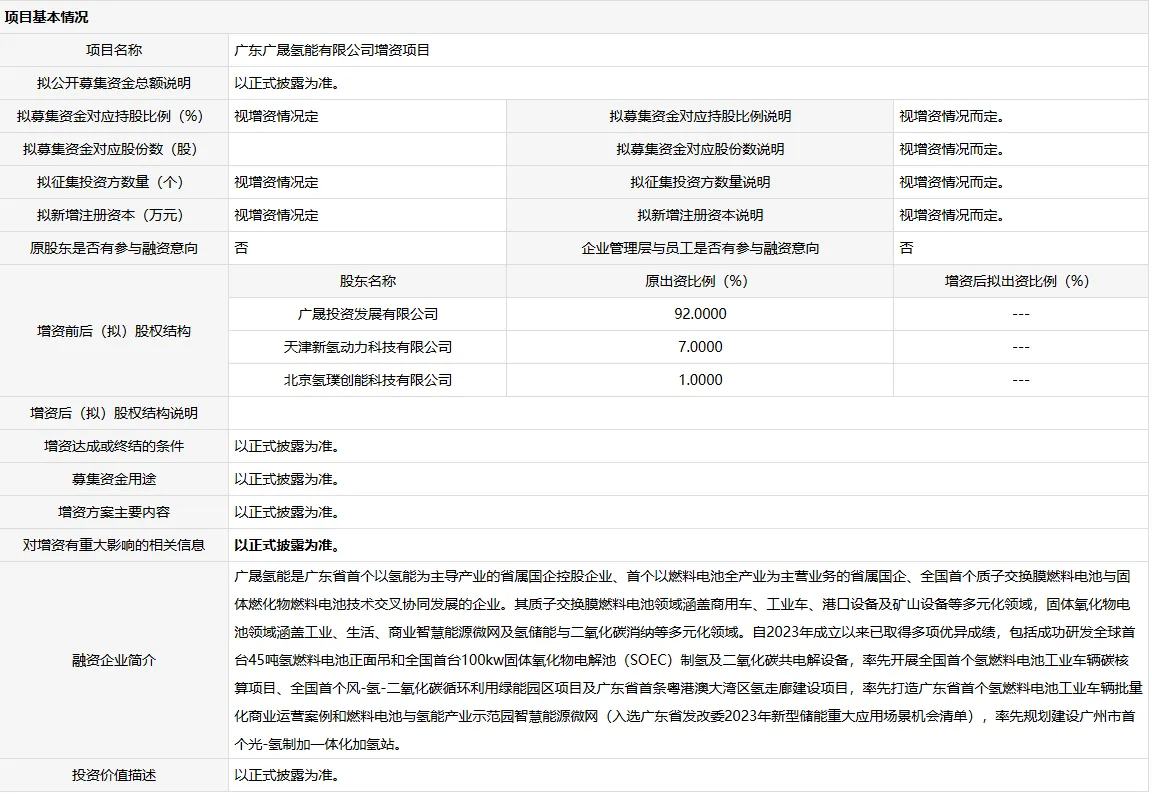This screenshot has height=794, width=1152.
Task: Select the 增资方案主要内容 label
Action: 114,513
